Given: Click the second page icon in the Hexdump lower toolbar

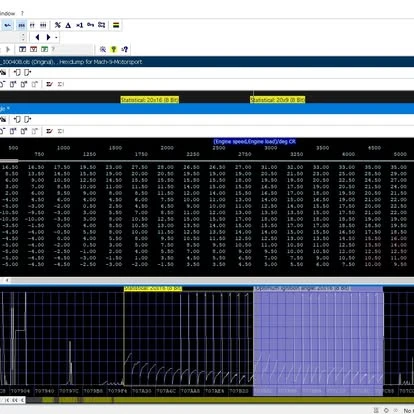Looking at the screenshot, I should pos(13,84).
